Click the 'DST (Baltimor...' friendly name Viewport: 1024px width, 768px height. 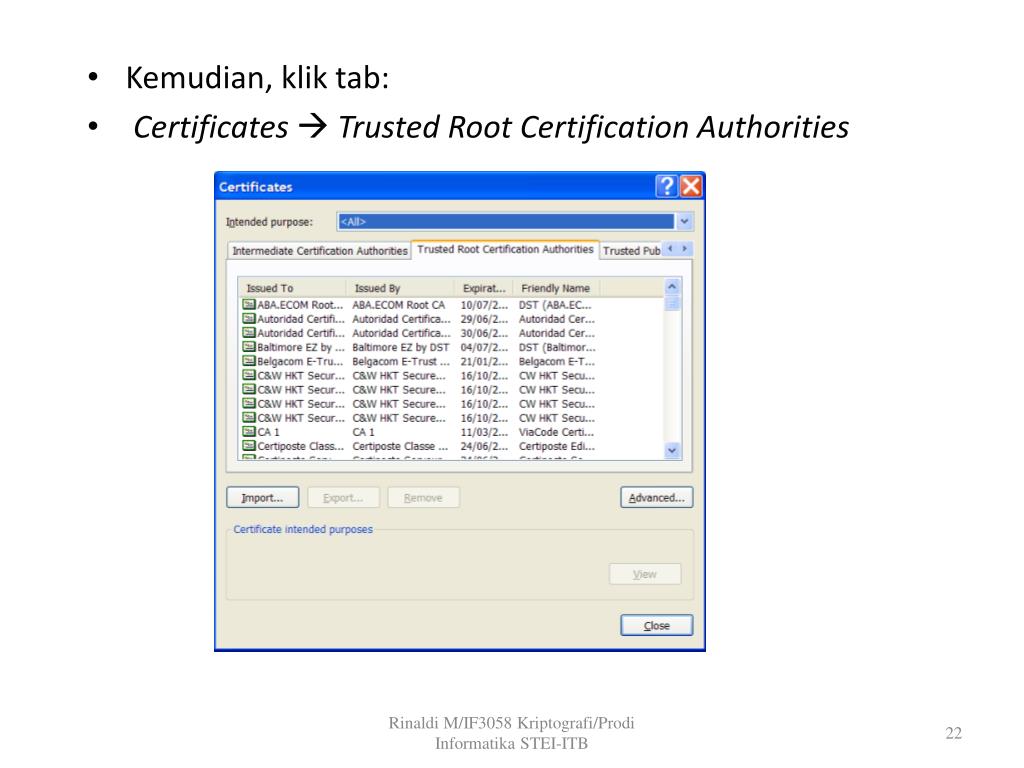[557, 347]
